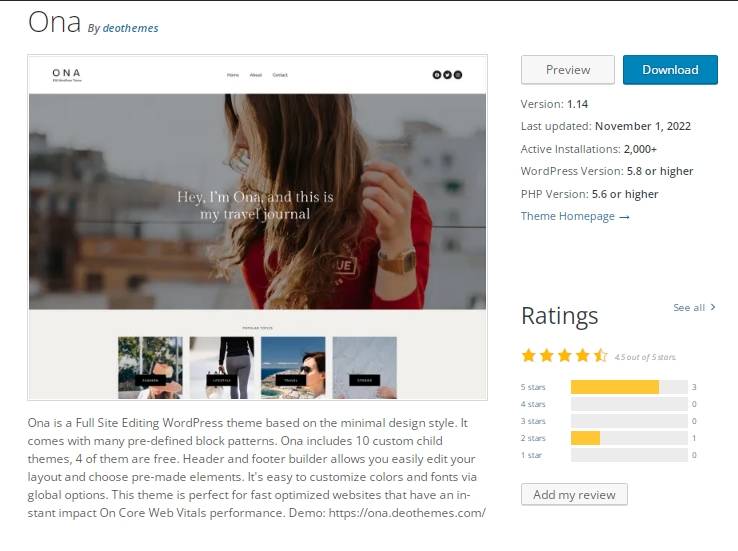
Task: Click first social icon in theme screenshot
Action: click(437, 74)
